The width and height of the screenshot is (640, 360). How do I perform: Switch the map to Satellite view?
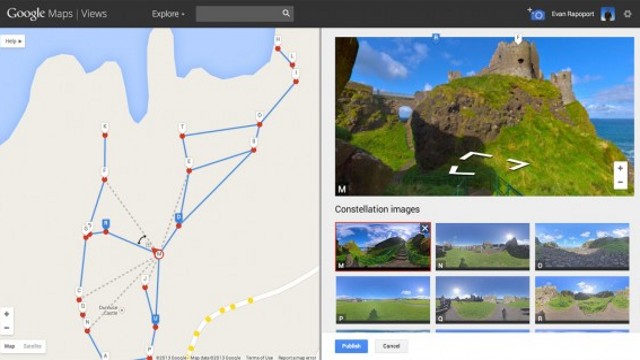coord(32,346)
